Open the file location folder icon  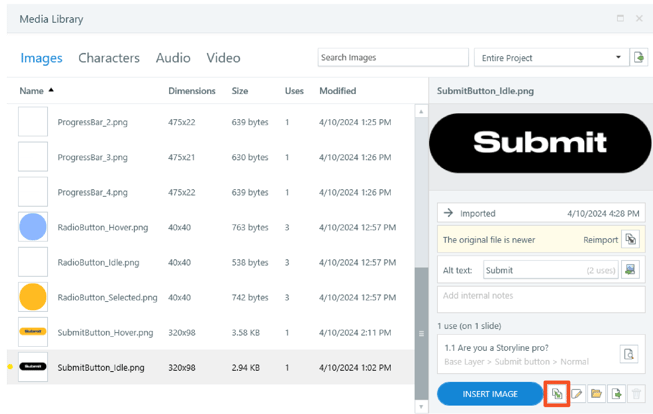coord(596,394)
